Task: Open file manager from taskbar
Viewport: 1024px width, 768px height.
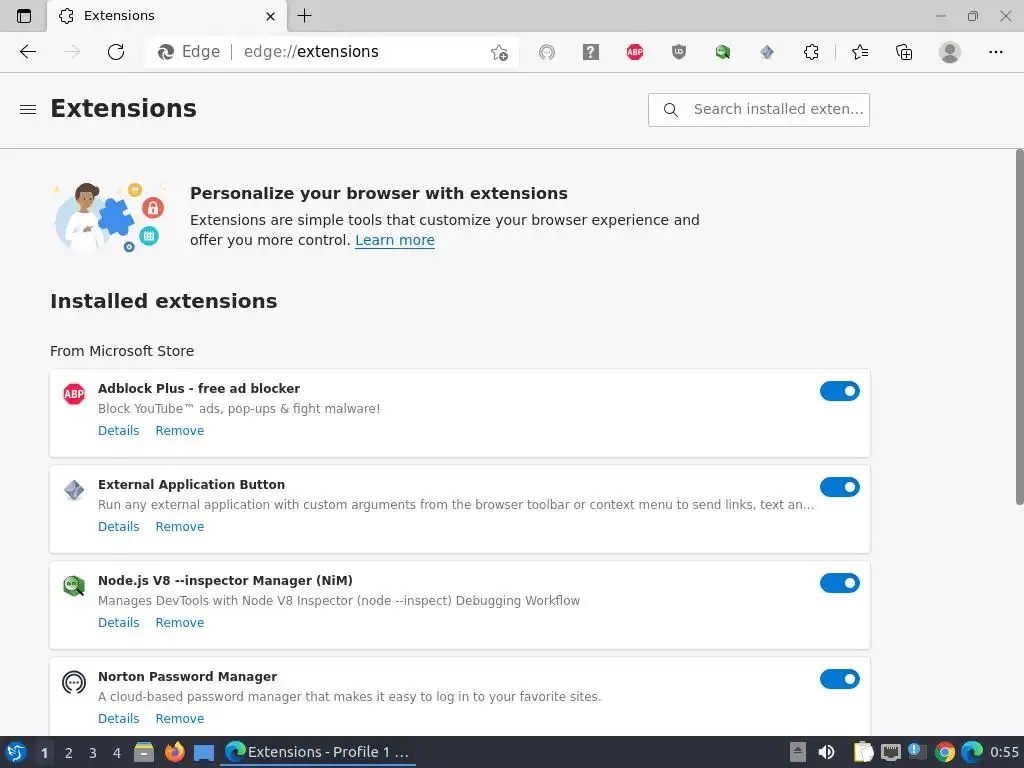Action: (x=144, y=752)
